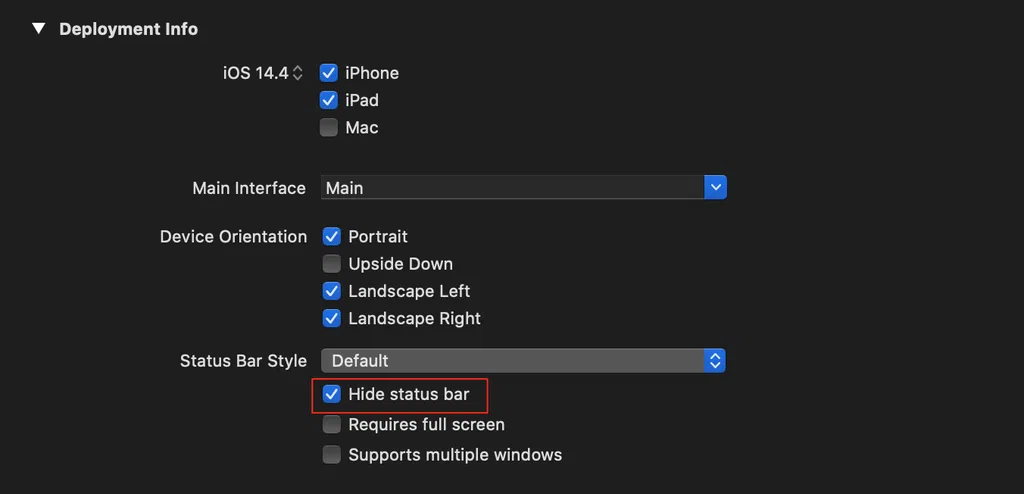Enable Requires full screen checkbox

(332, 425)
